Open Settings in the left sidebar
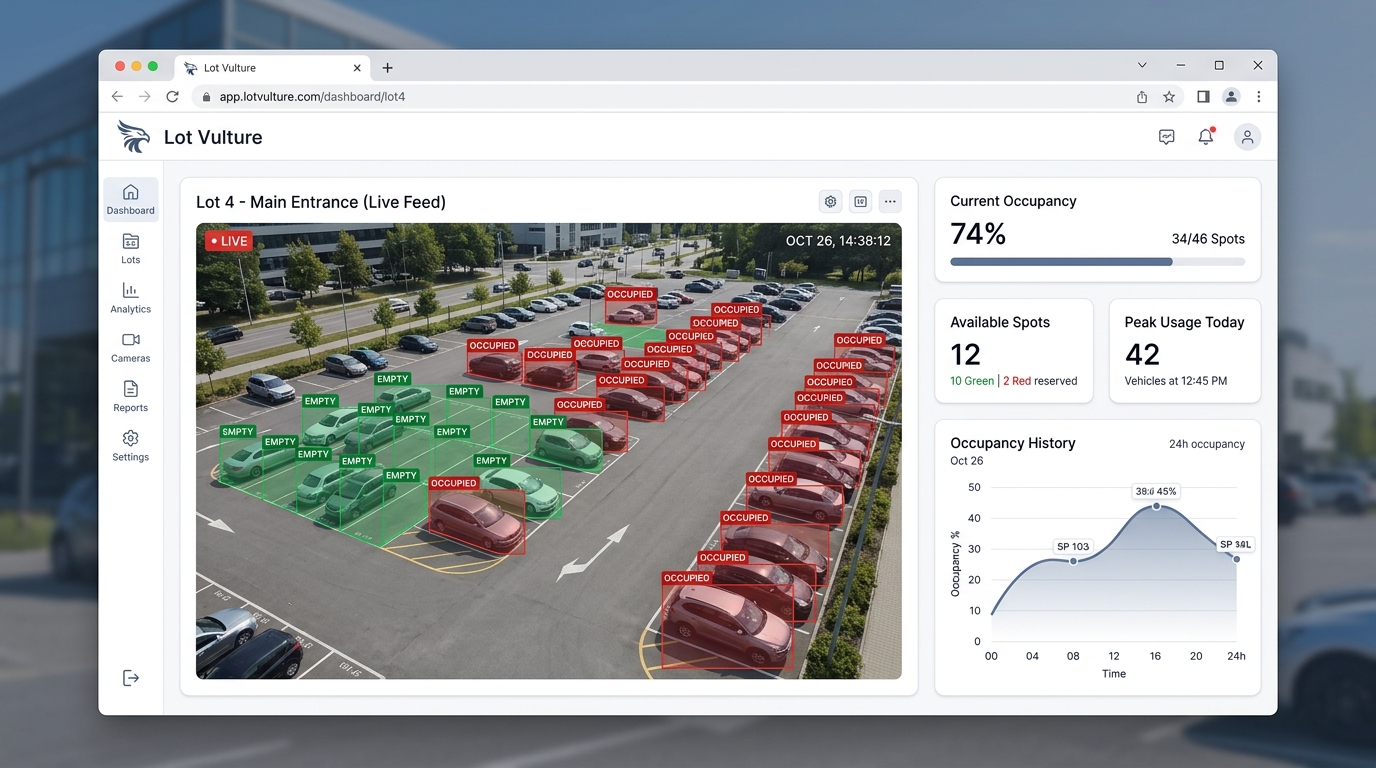The width and height of the screenshot is (1376, 768). click(x=131, y=445)
